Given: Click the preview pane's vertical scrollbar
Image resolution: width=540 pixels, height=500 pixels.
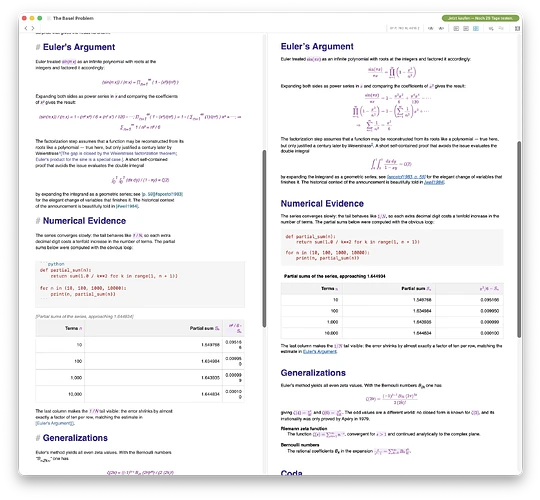Looking at the screenshot, I should tap(519, 239).
